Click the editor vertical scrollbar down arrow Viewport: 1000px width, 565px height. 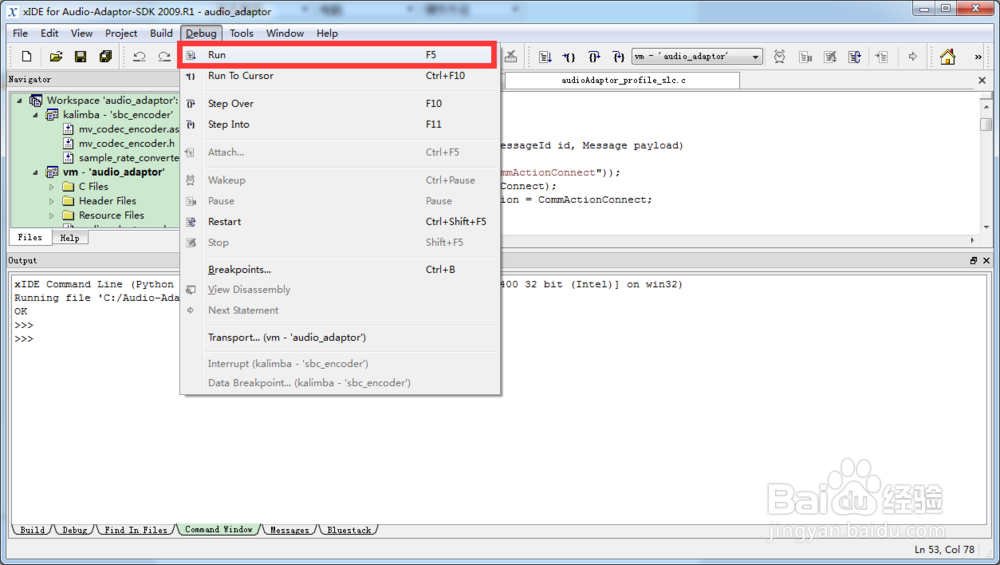click(987, 227)
